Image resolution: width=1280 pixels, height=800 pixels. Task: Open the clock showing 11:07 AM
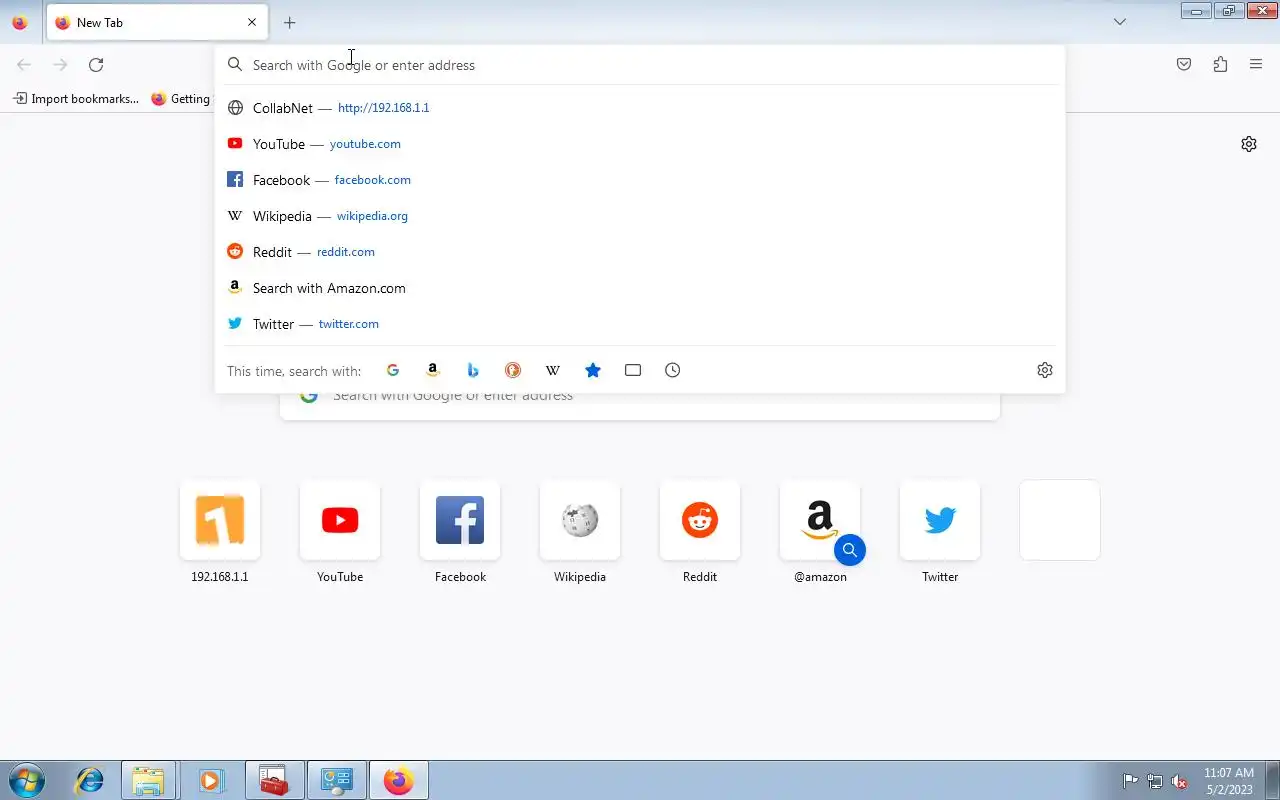pyautogui.click(x=1229, y=780)
